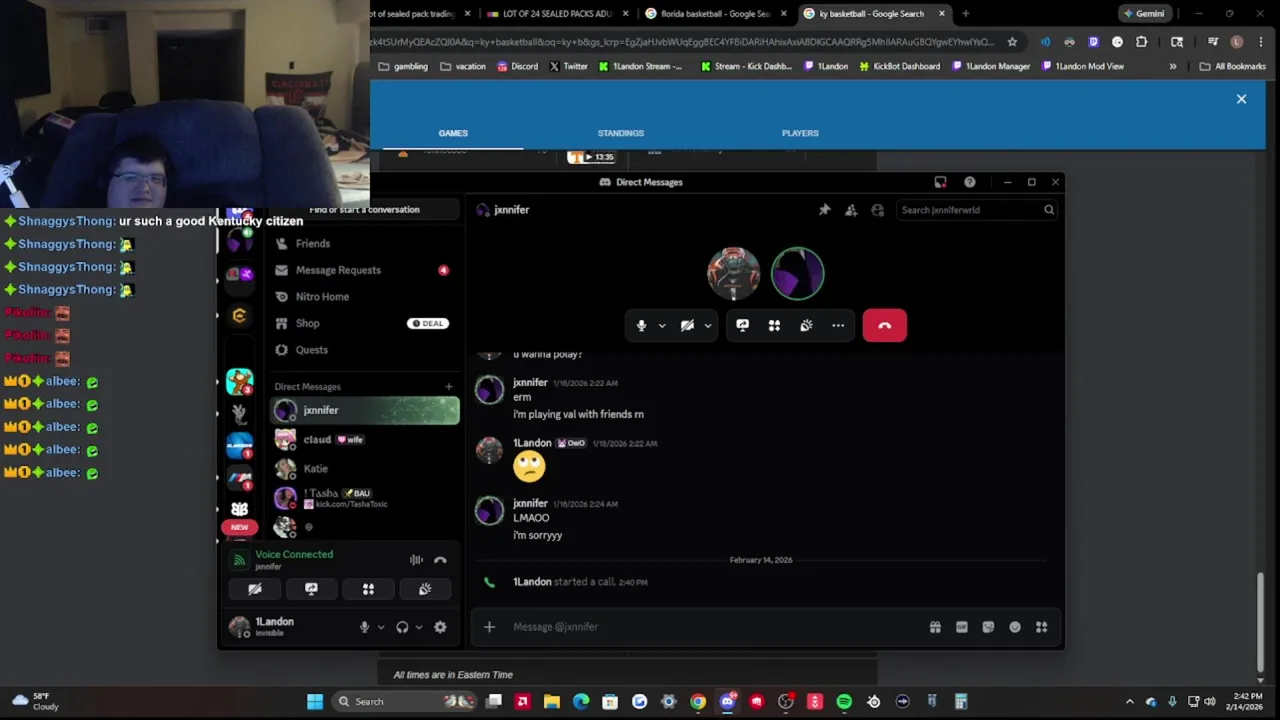Image resolution: width=1280 pixels, height=720 pixels.
Task: Open more options ellipsis in call controls
Action: coord(838,325)
